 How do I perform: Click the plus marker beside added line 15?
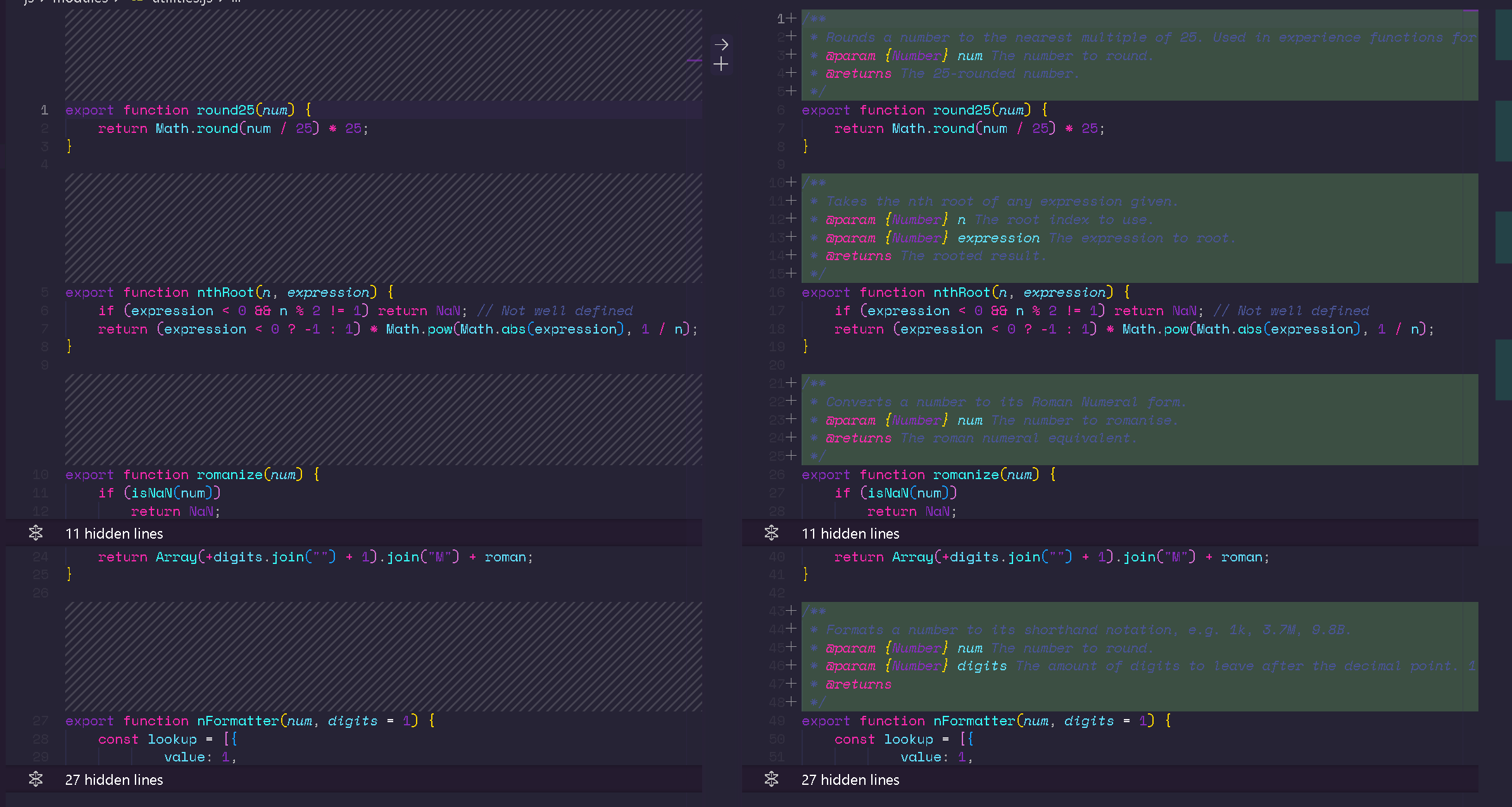(x=791, y=273)
